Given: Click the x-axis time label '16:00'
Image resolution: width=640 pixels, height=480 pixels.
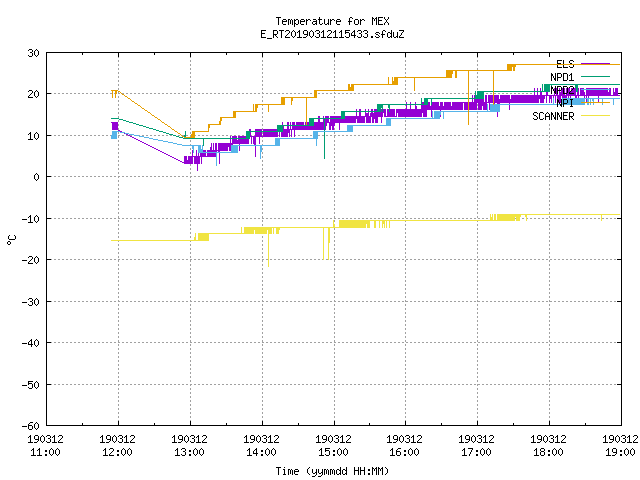Looking at the screenshot, I should pos(404,452).
